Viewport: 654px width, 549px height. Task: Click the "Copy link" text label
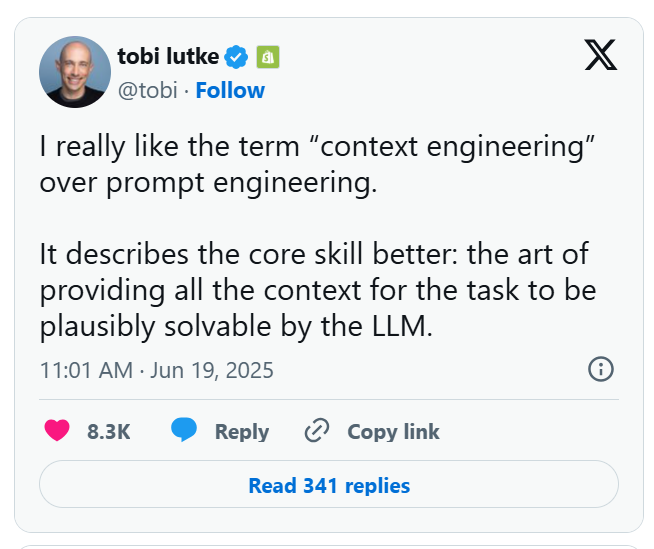(393, 432)
